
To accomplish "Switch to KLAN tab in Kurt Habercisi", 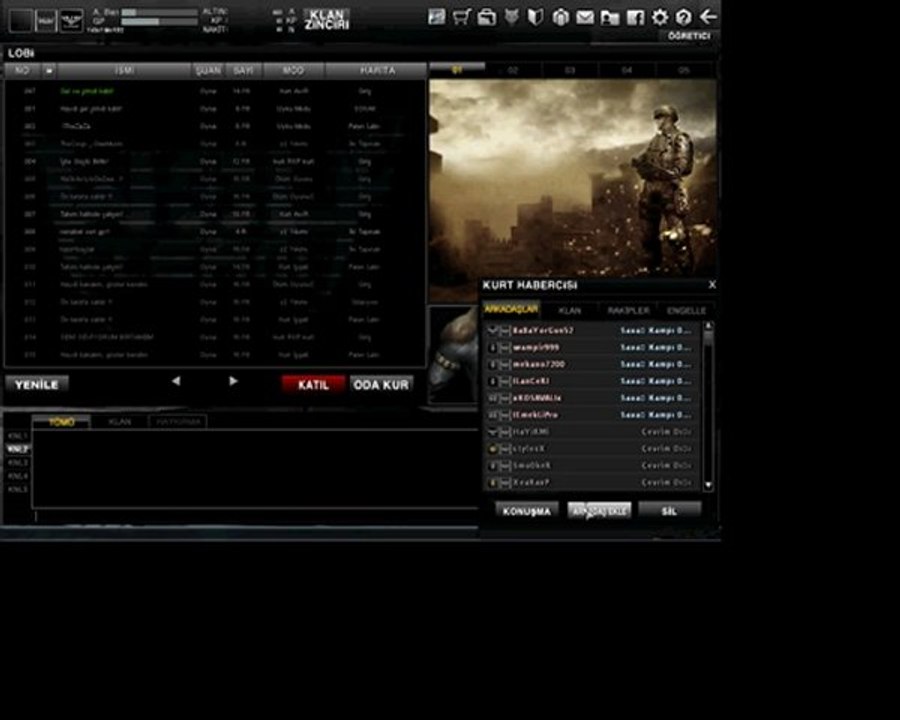I will (x=569, y=311).
